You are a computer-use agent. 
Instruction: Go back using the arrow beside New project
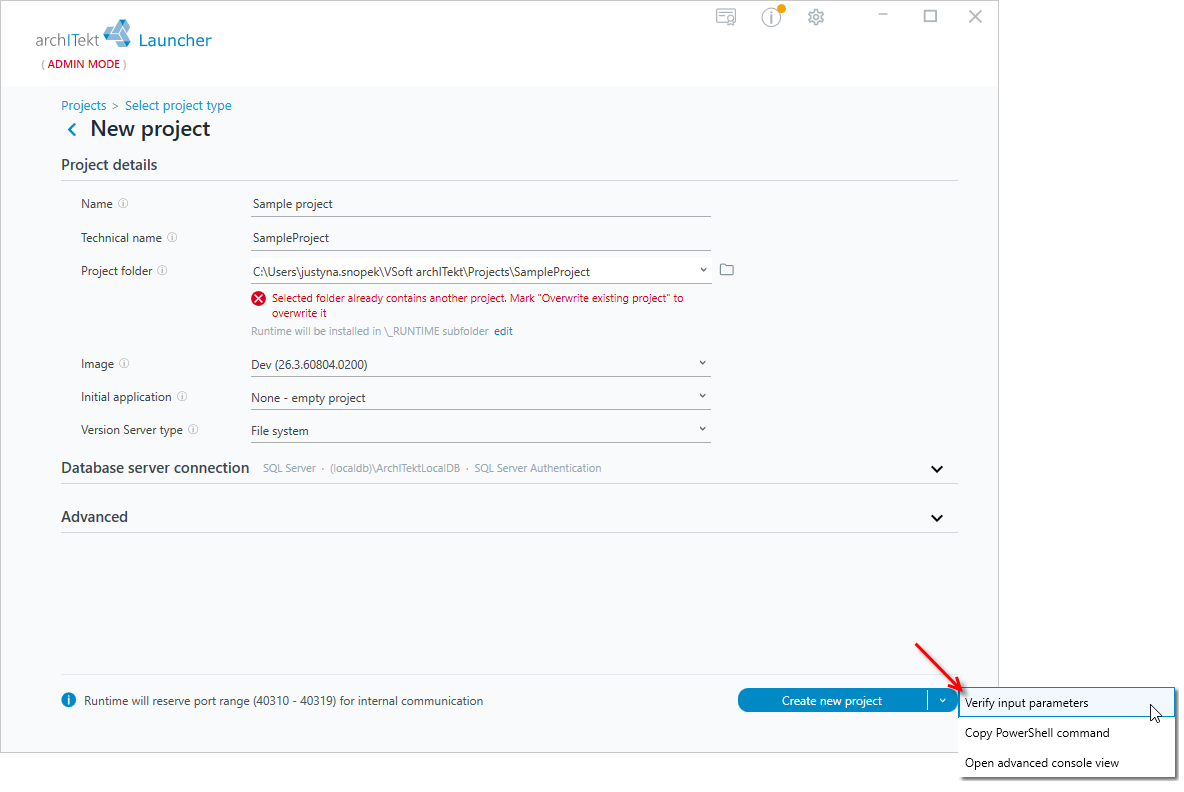click(72, 130)
